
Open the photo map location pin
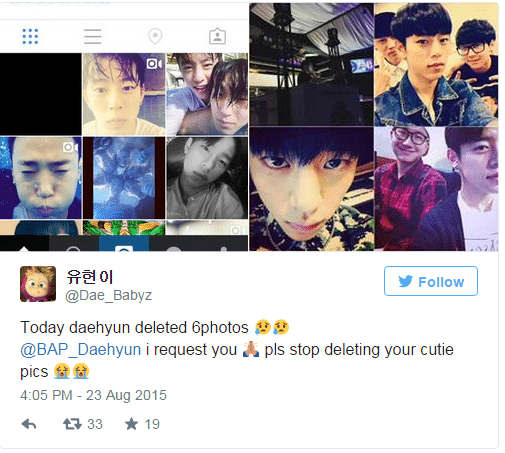pyautogui.click(x=155, y=36)
